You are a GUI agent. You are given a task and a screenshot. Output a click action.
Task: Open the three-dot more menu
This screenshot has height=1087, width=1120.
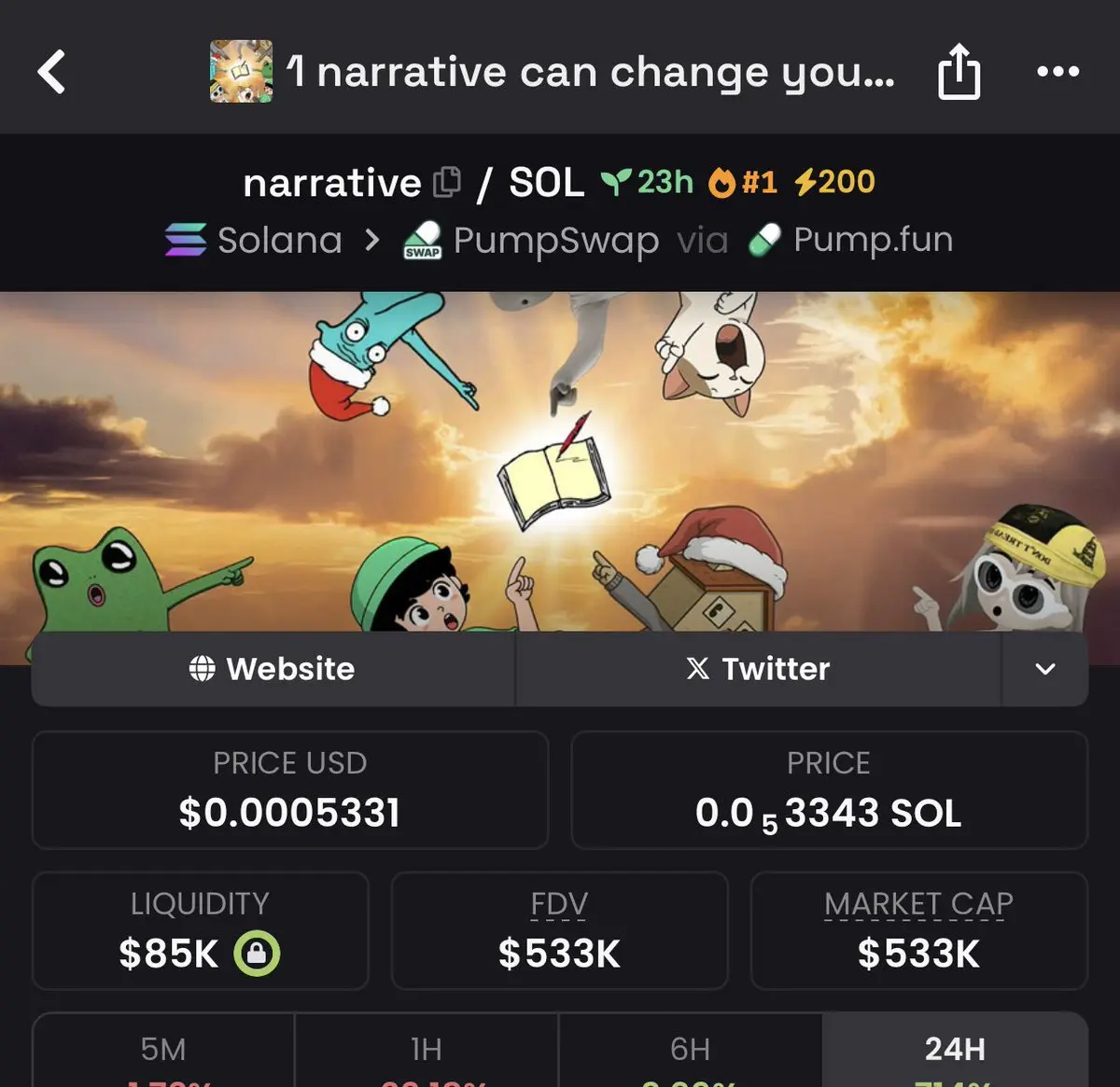[x=1058, y=72]
